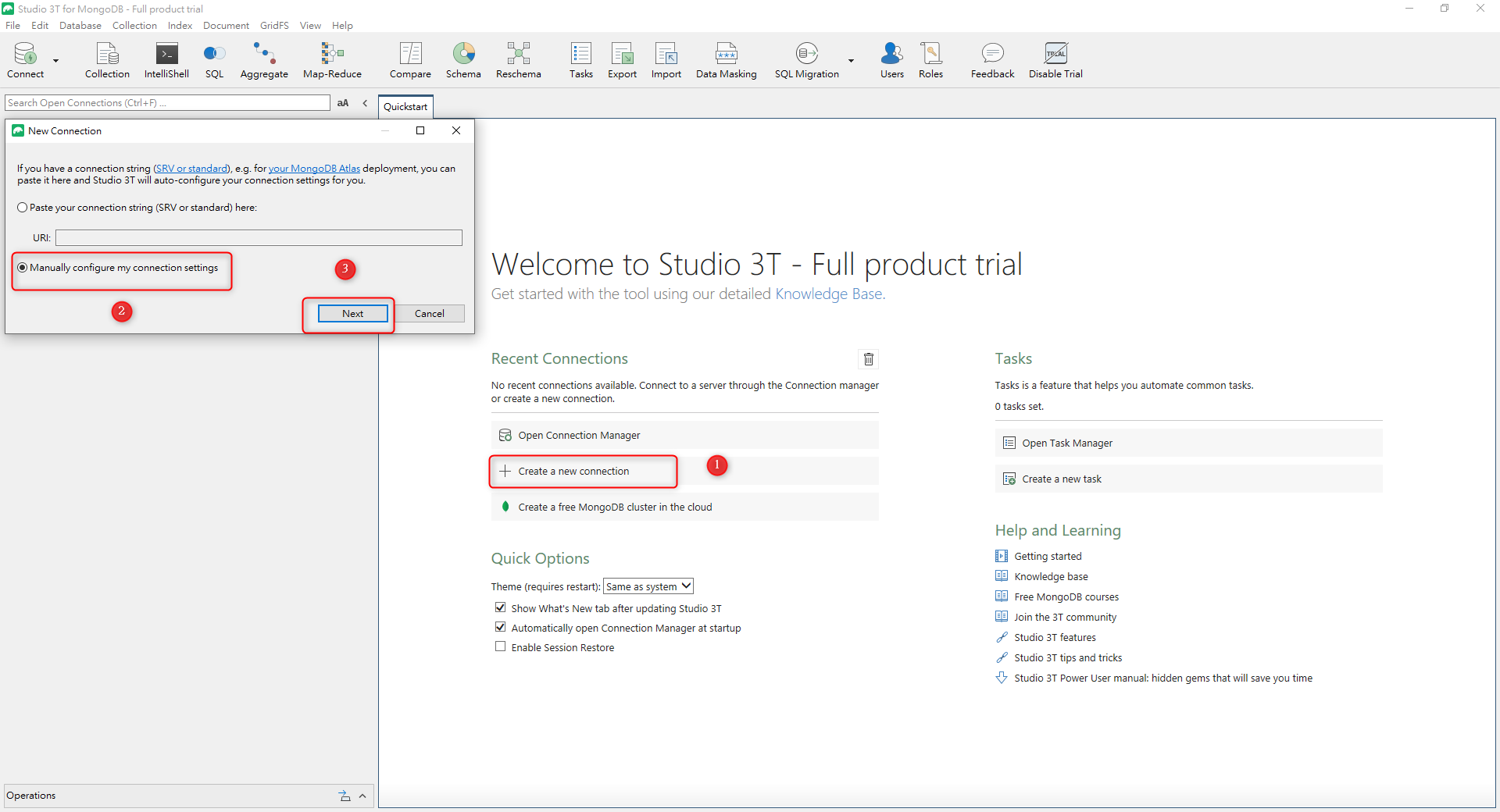
Task: Follow the SRV or standard link
Action: [x=191, y=169]
